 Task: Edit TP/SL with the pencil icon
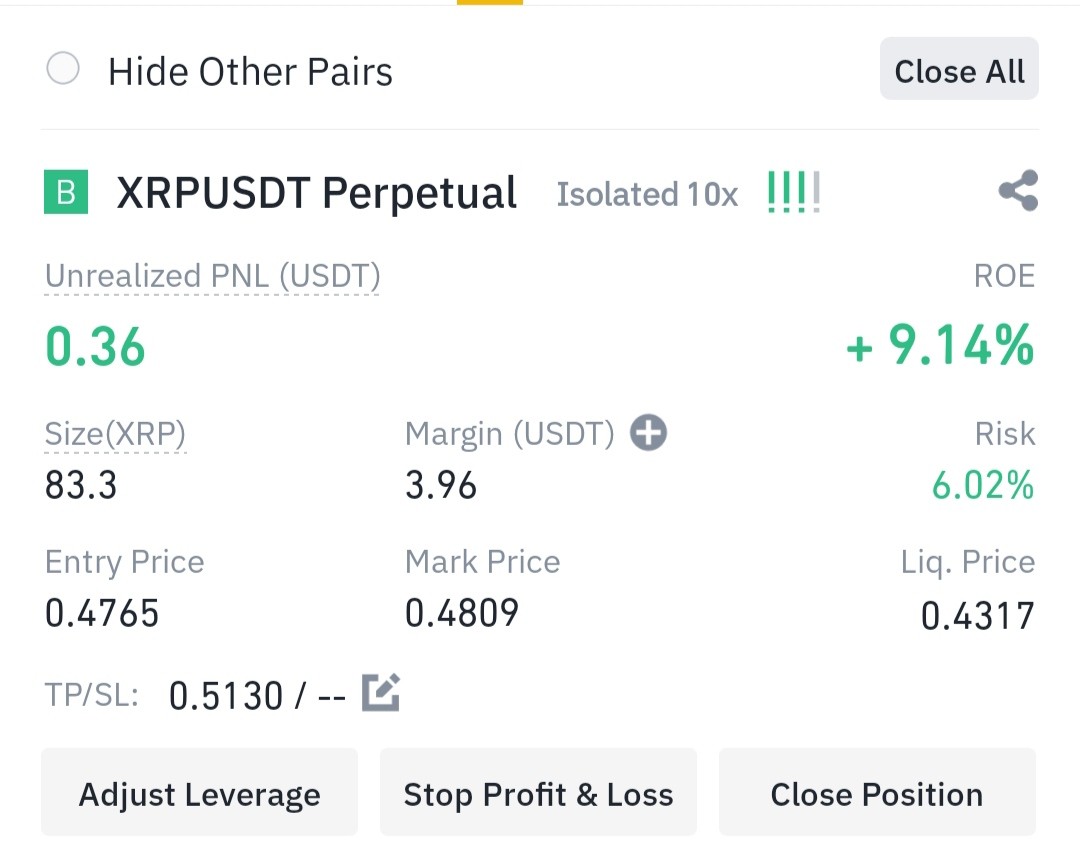[381, 692]
